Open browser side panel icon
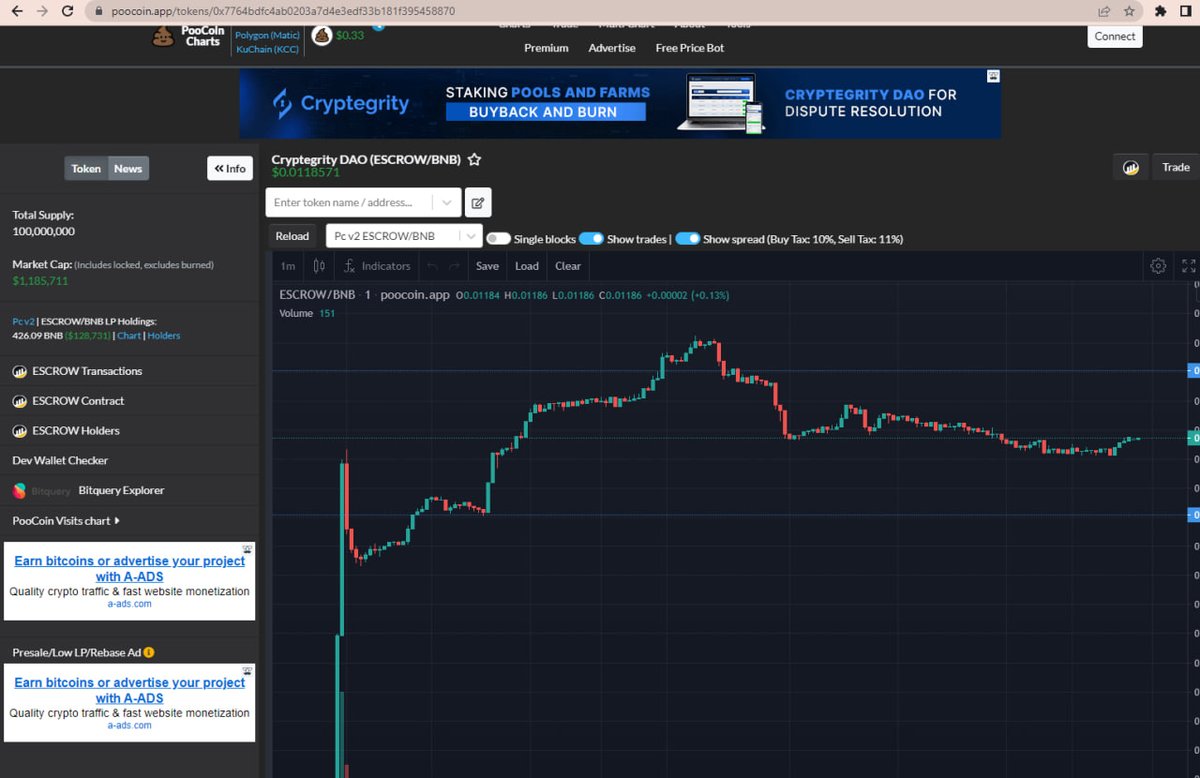1200x778 pixels. click(1187, 11)
